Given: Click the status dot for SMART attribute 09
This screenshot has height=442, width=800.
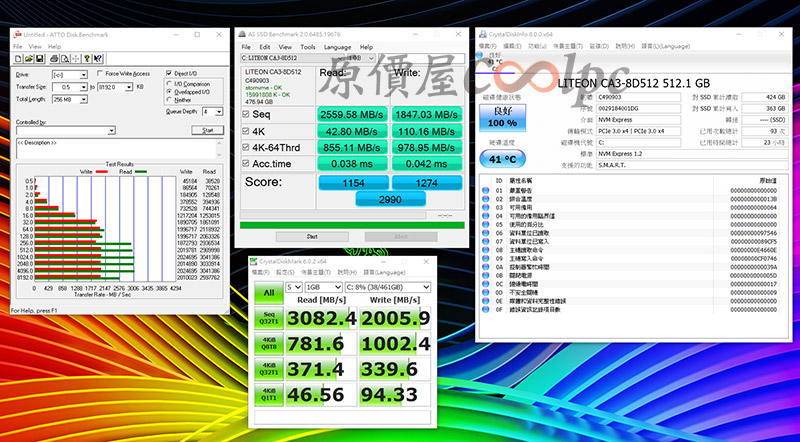Looking at the screenshot, I should (x=485, y=259).
